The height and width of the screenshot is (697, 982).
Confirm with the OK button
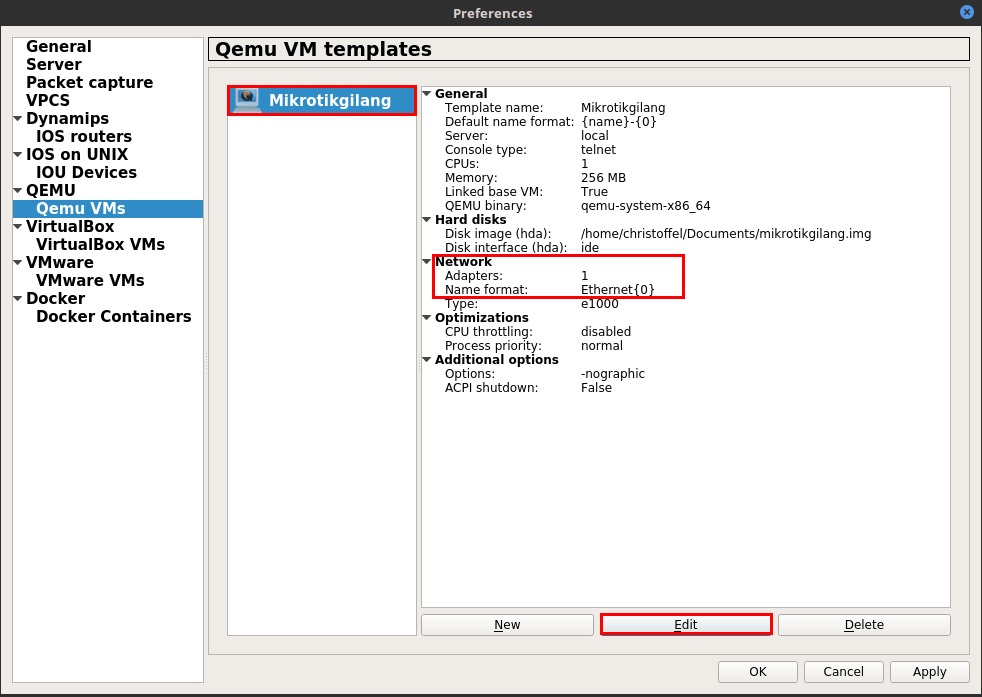(758, 671)
